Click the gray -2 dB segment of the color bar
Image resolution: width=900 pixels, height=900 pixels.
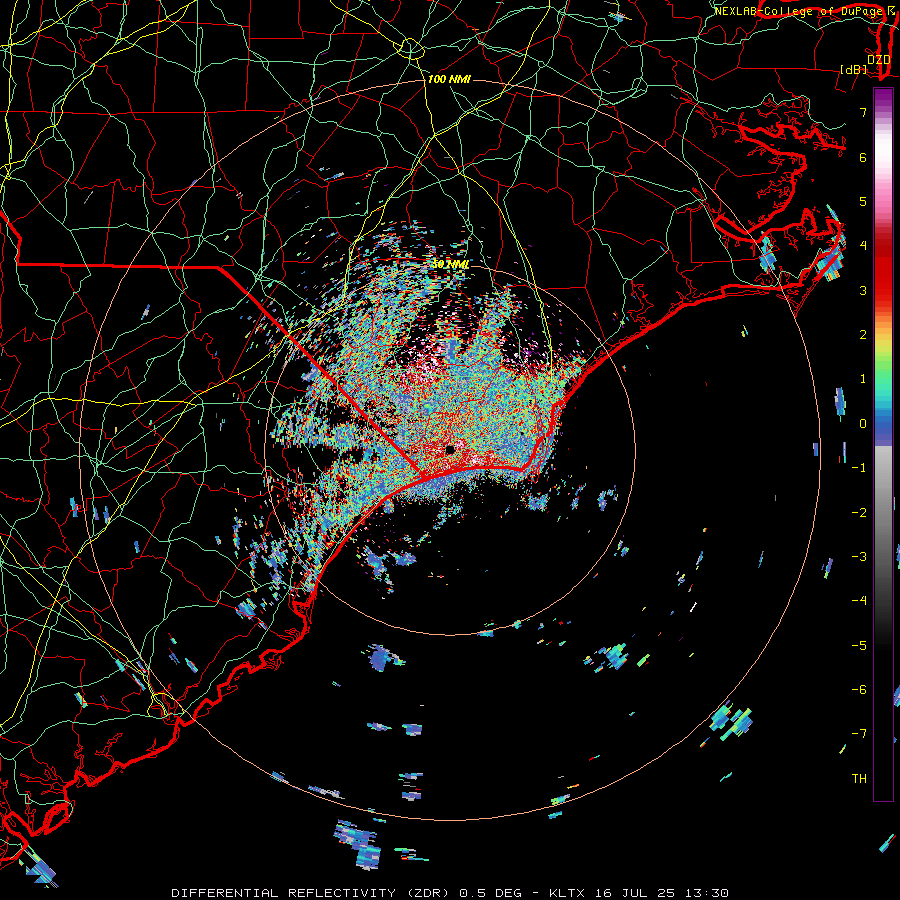[x=883, y=513]
